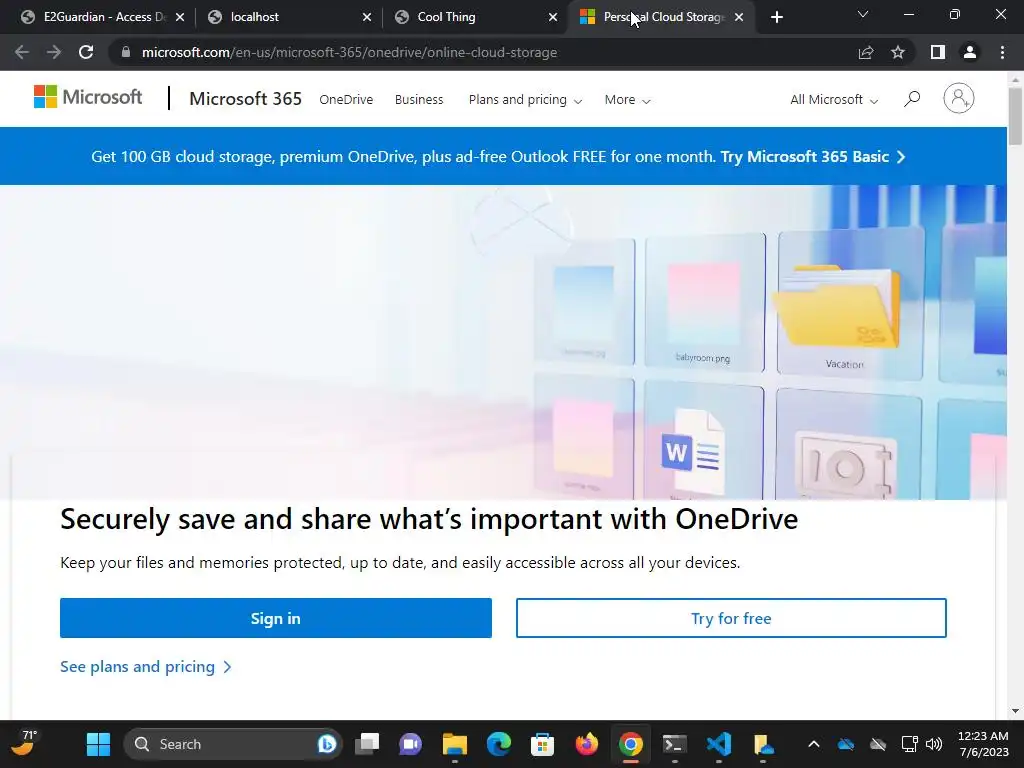The image size is (1024, 768).
Task: Click the babyroom.png tile
Action: [704, 304]
